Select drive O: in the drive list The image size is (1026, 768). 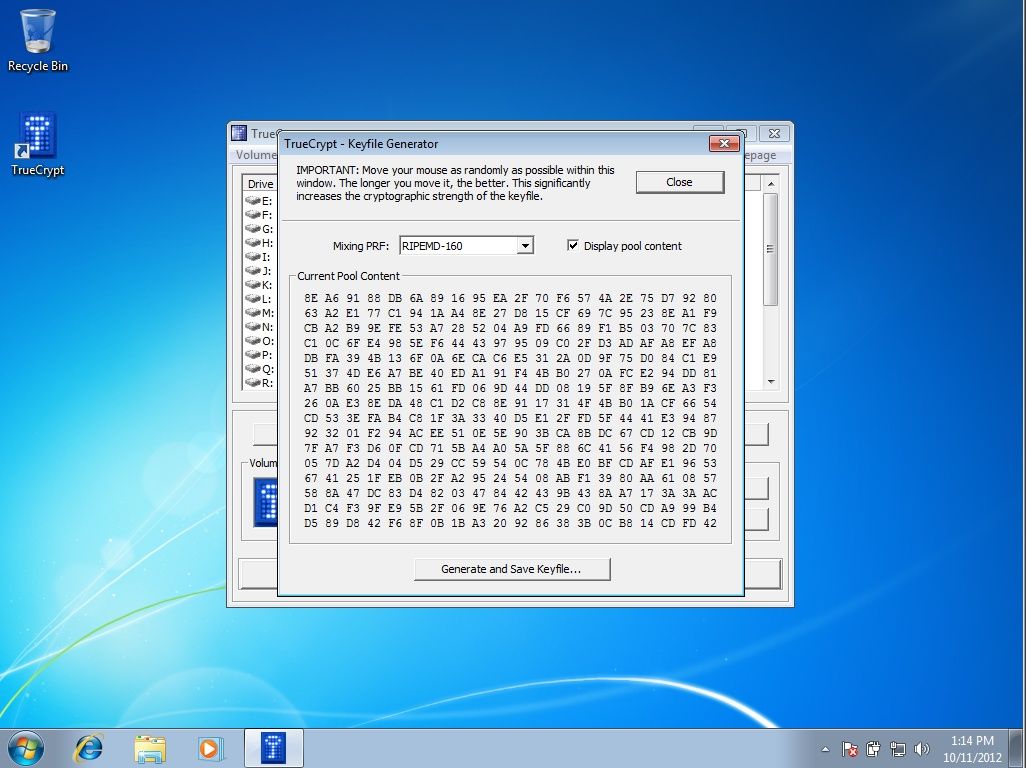(x=260, y=341)
